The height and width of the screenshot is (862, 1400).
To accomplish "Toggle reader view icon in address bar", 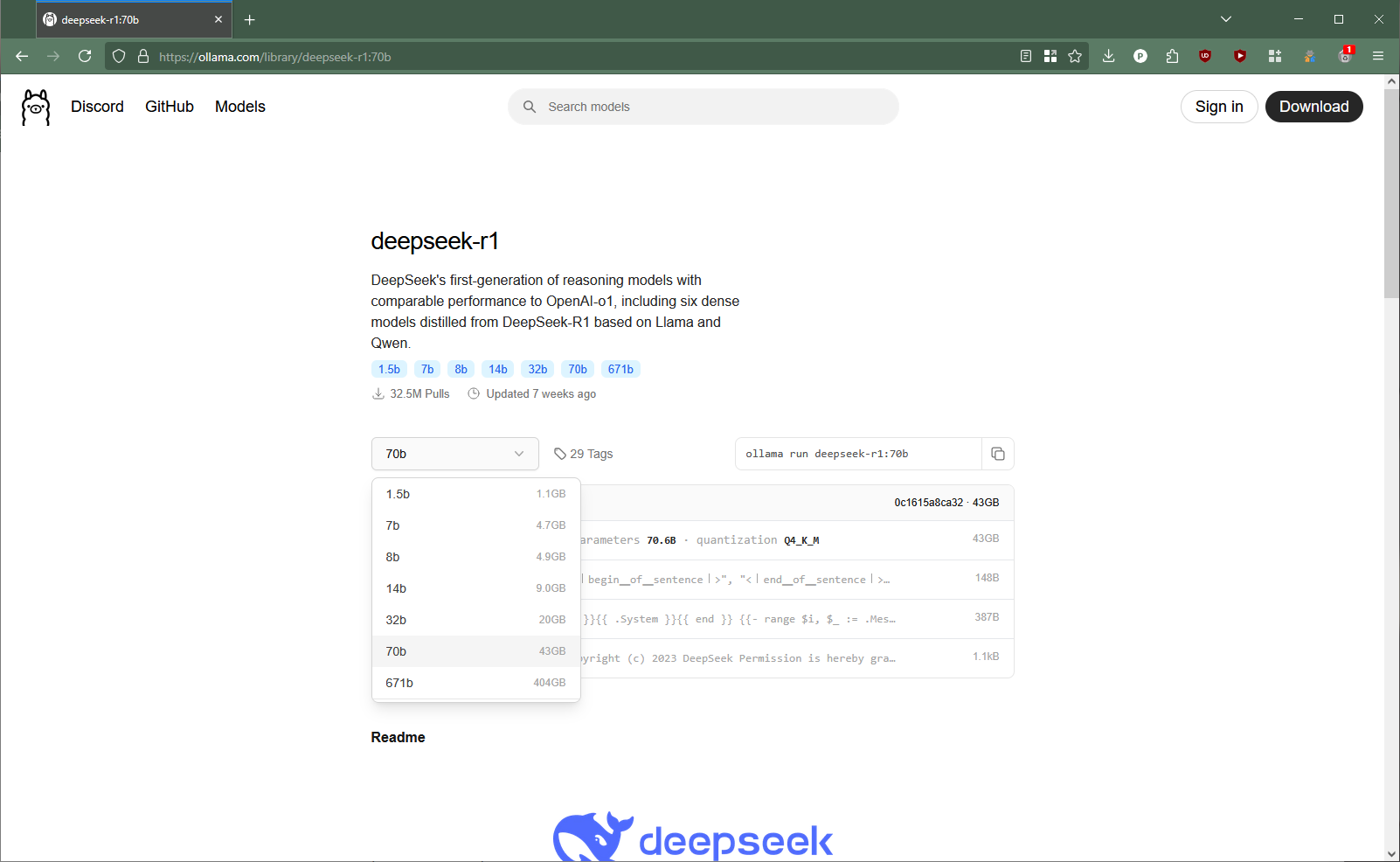I will [x=1026, y=57].
